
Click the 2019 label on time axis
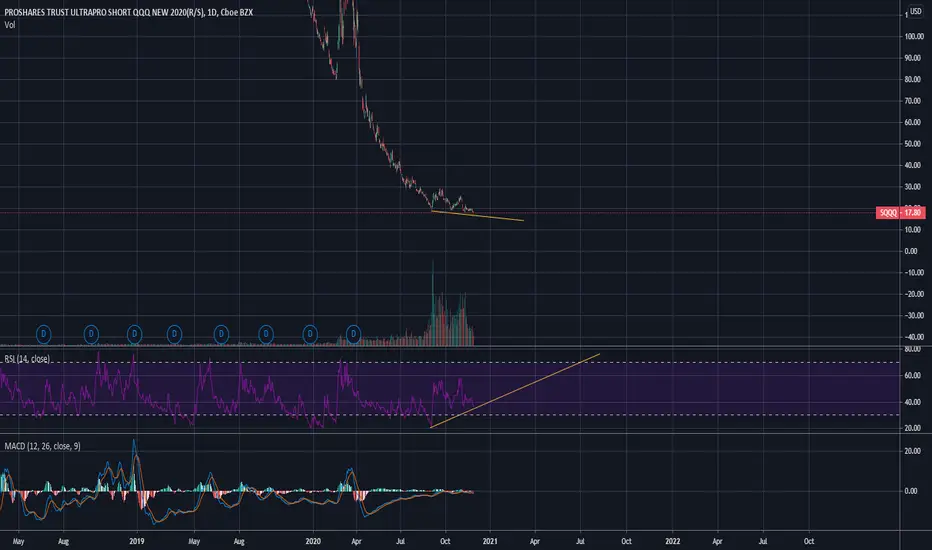137,541
